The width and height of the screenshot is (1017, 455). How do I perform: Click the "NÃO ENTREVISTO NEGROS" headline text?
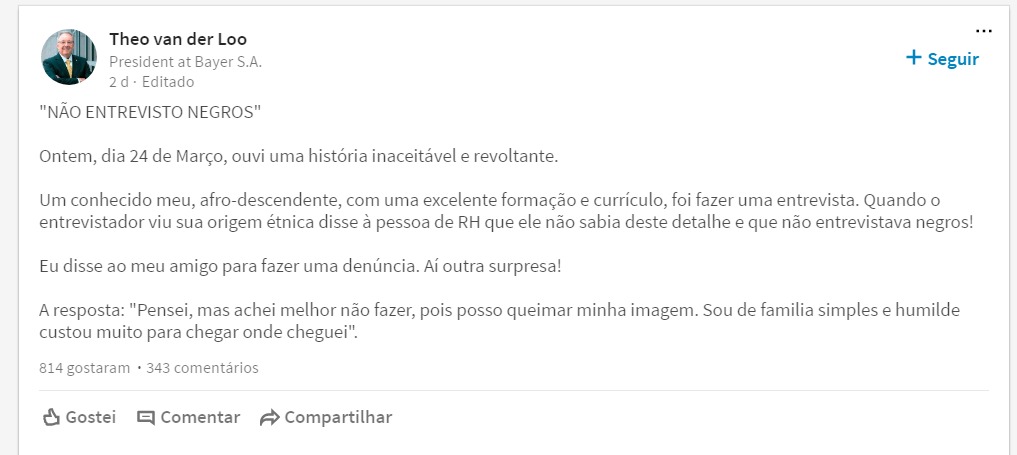tap(150, 113)
